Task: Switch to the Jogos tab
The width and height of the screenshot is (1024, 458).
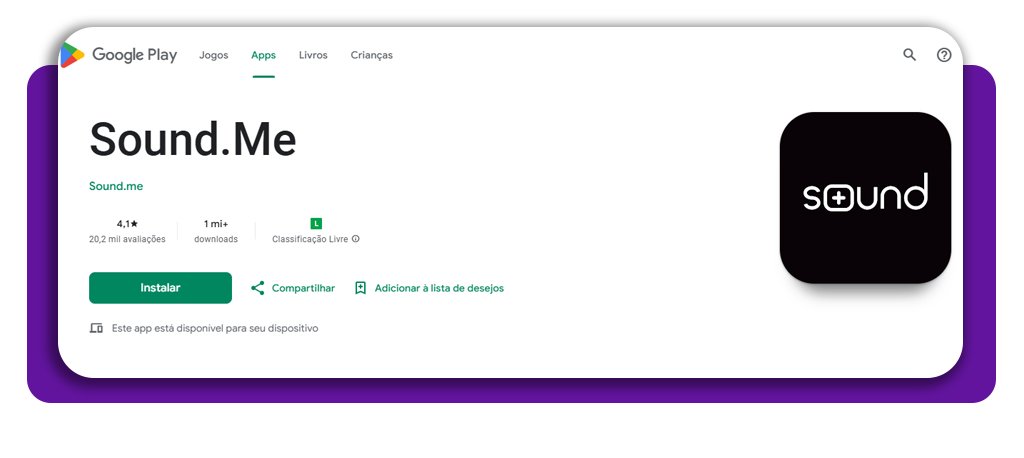Action: click(213, 55)
